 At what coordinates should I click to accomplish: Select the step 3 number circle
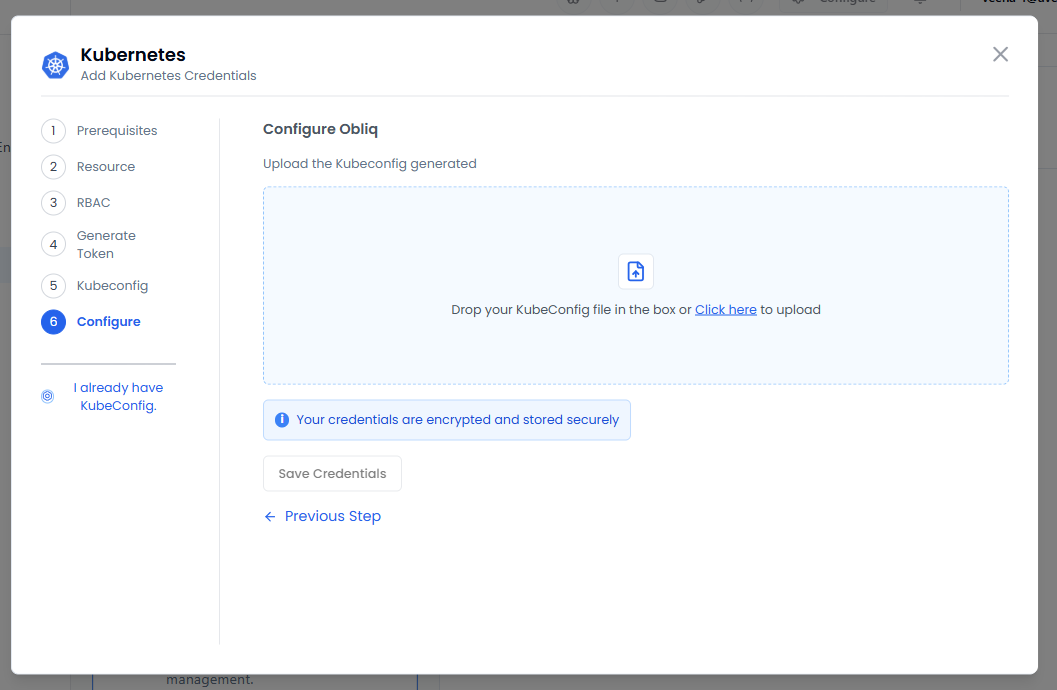[x=53, y=203]
